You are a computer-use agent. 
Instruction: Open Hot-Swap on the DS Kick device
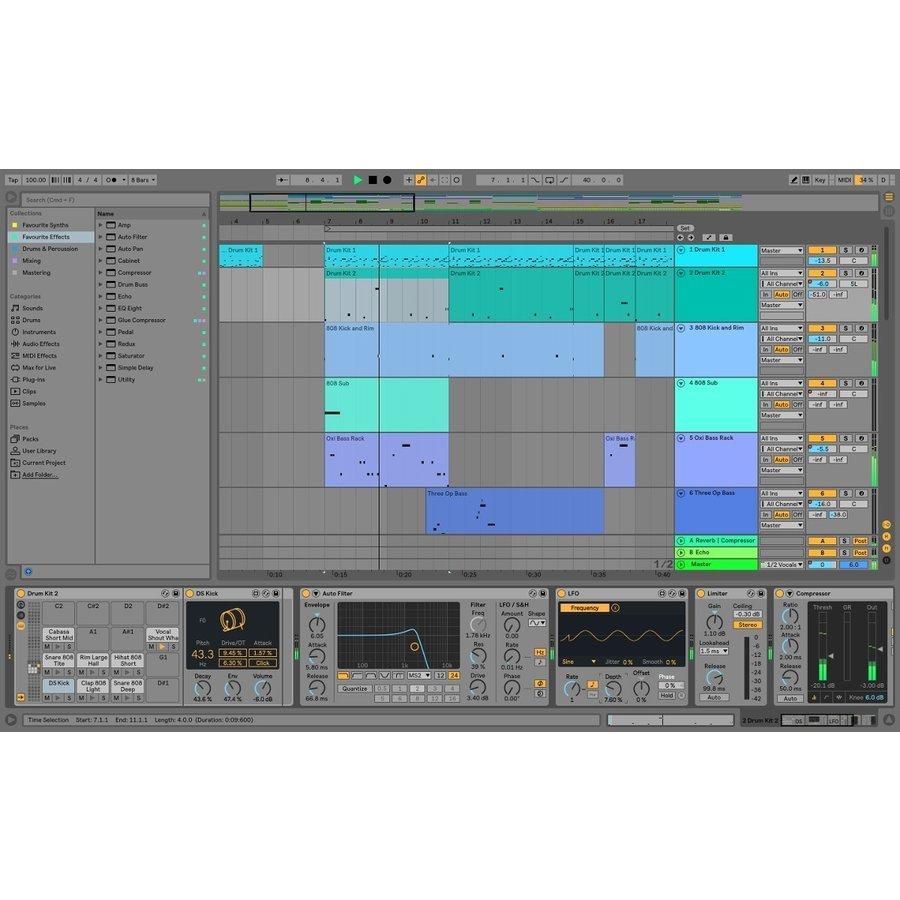tap(266, 593)
